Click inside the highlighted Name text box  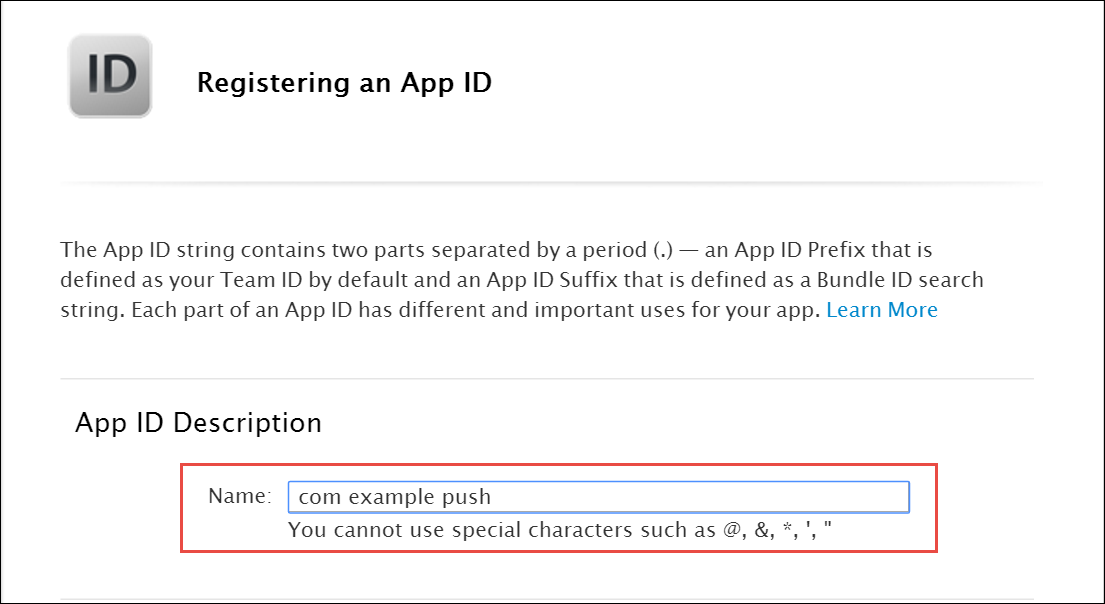tap(600, 496)
